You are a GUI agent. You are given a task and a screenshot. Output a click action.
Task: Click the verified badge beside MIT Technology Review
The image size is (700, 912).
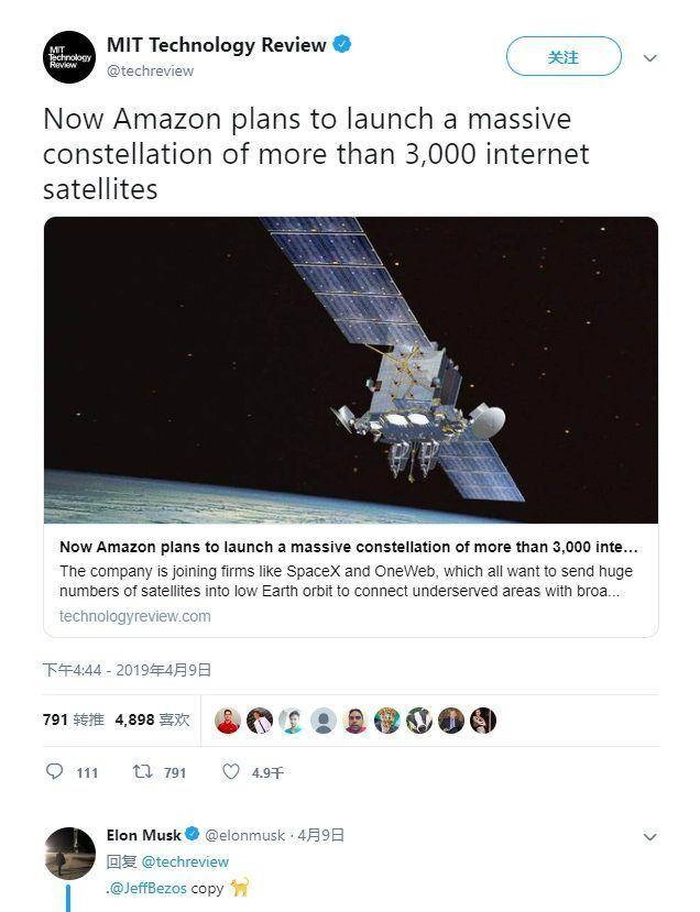342,45
